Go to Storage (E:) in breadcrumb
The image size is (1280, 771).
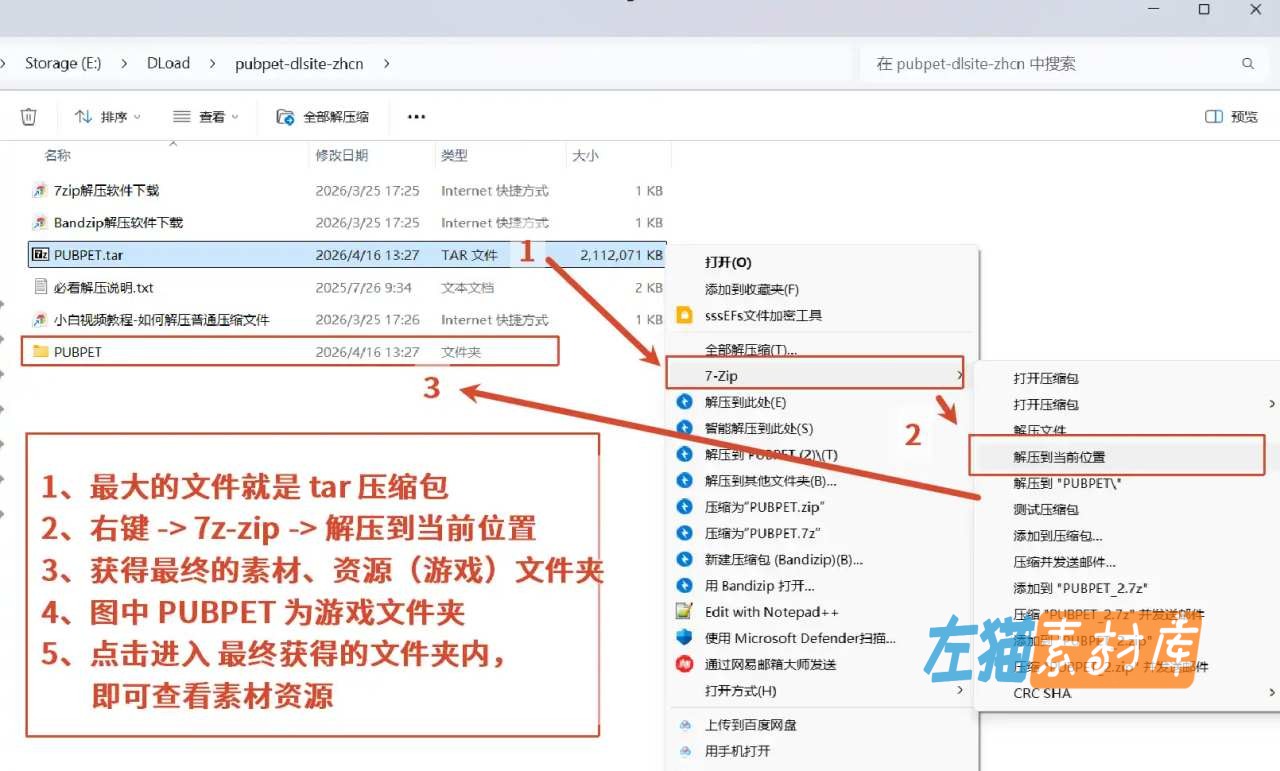63,63
